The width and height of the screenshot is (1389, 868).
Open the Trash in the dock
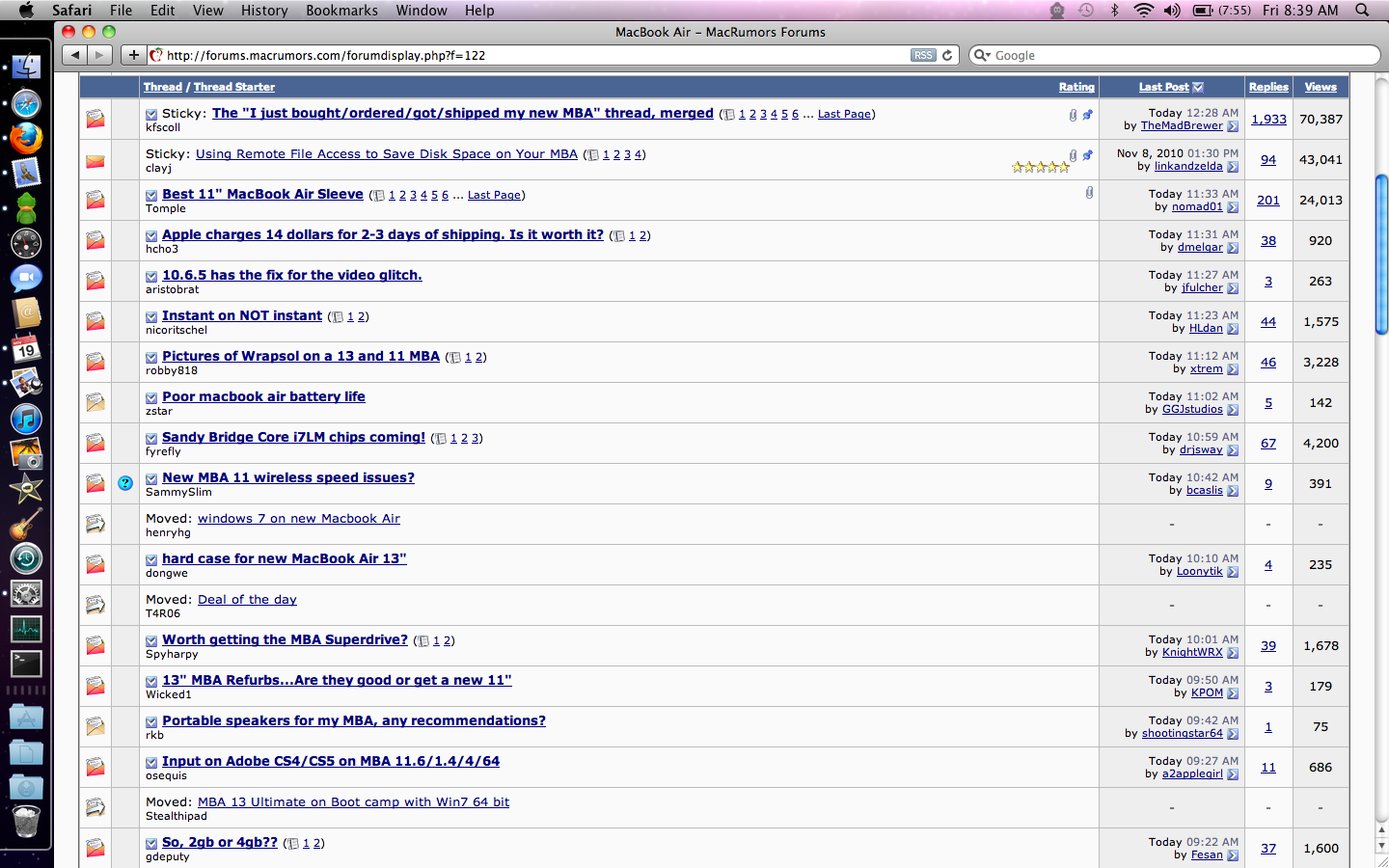click(x=26, y=821)
